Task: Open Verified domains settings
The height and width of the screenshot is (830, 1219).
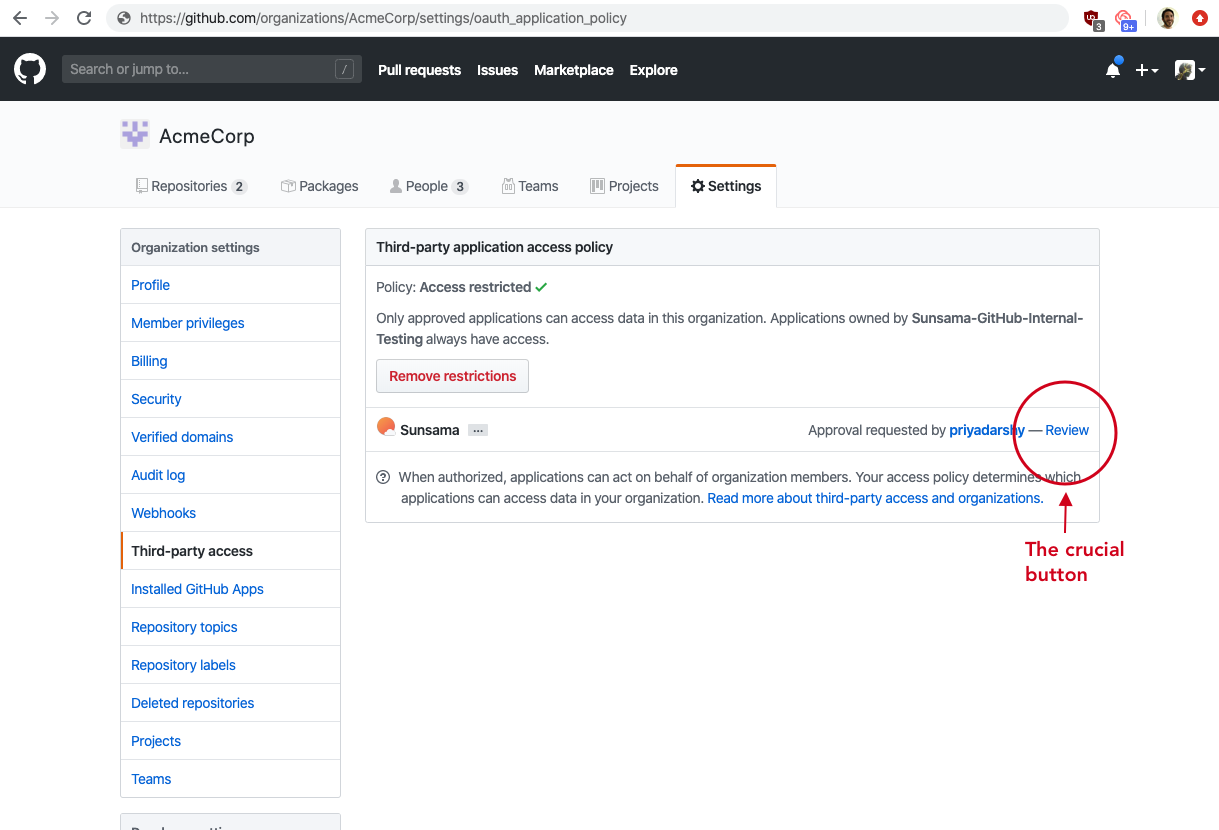Action: 230,437
